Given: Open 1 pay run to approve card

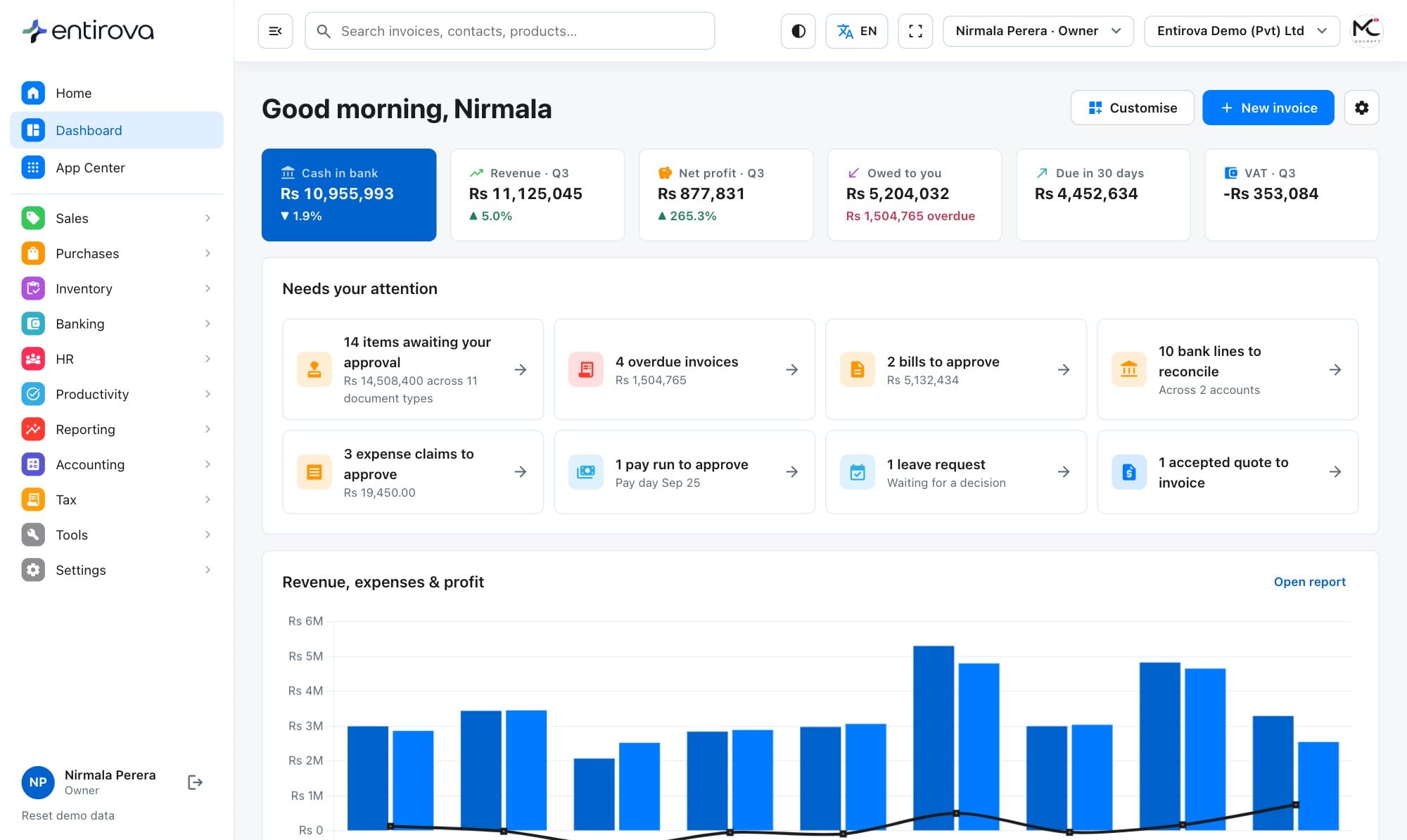Looking at the screenshot, I should [684, 472].
